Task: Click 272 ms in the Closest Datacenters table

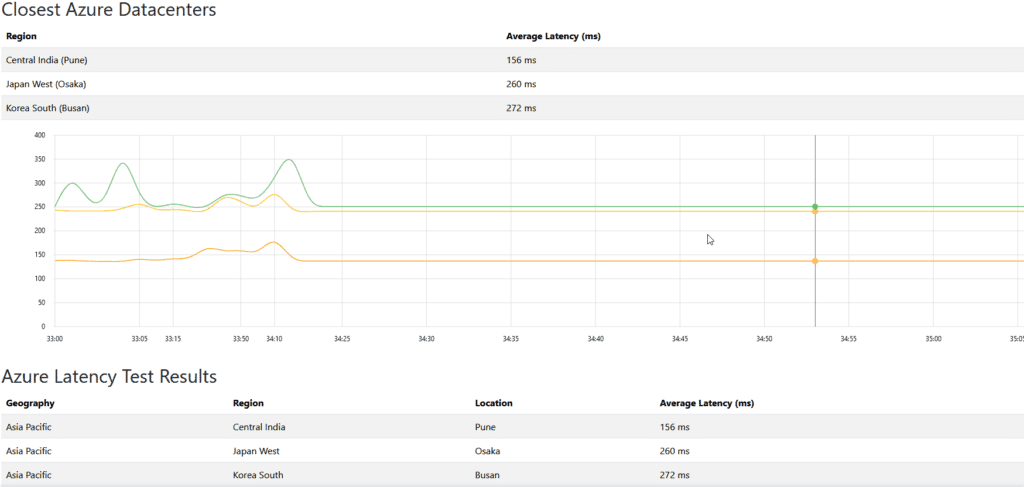Action: tap(521, 108)
